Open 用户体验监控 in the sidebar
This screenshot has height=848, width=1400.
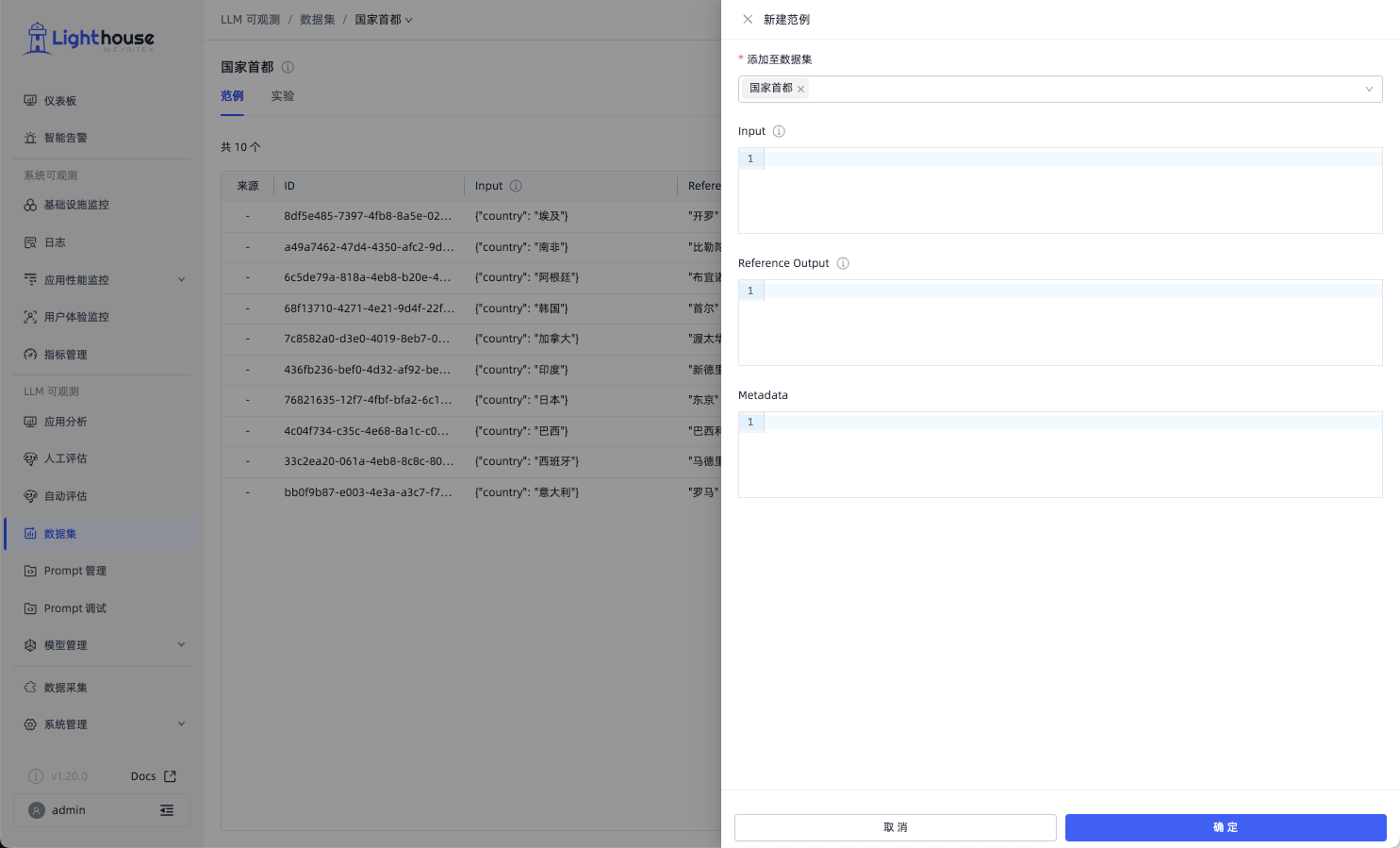[x=102, y=317]
